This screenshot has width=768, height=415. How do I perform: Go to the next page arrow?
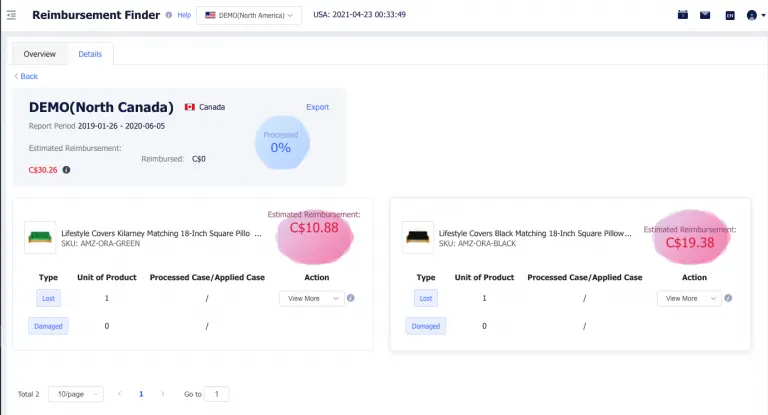click(x=163, y=393)
